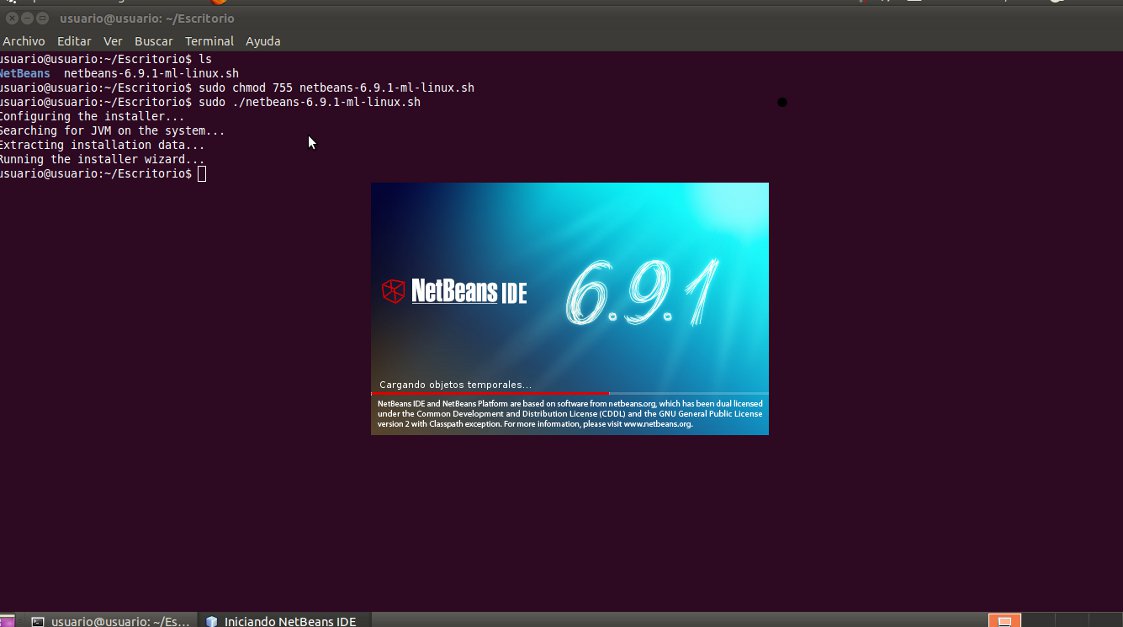Open the Editar menu

(74, 41)
